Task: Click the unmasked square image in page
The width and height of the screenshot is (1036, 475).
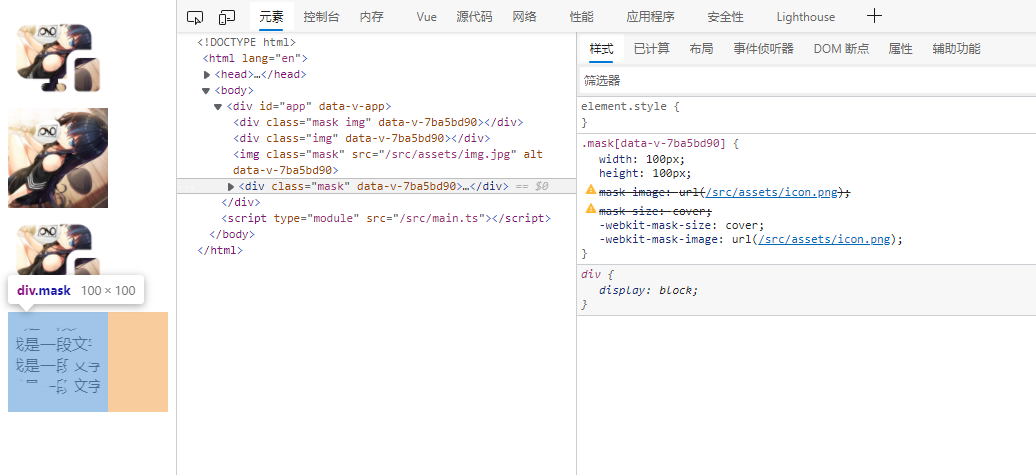Action: pos(58,158)
